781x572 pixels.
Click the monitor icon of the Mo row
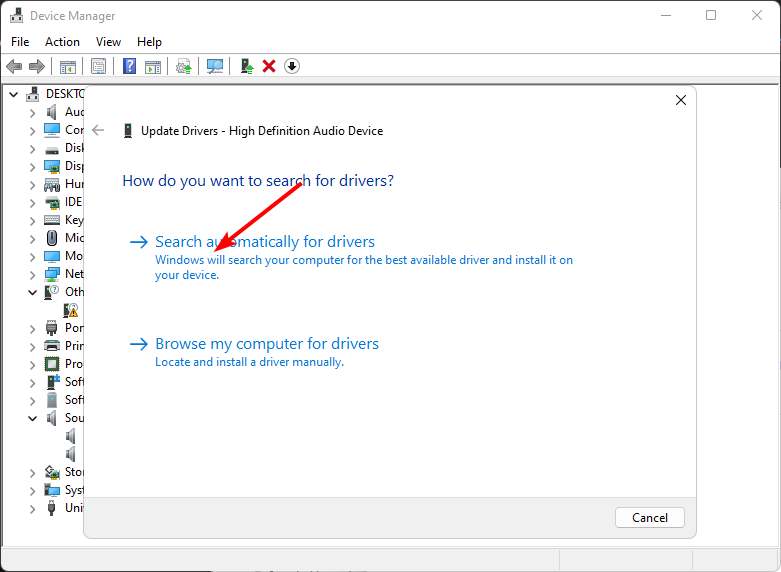(52, 256)
